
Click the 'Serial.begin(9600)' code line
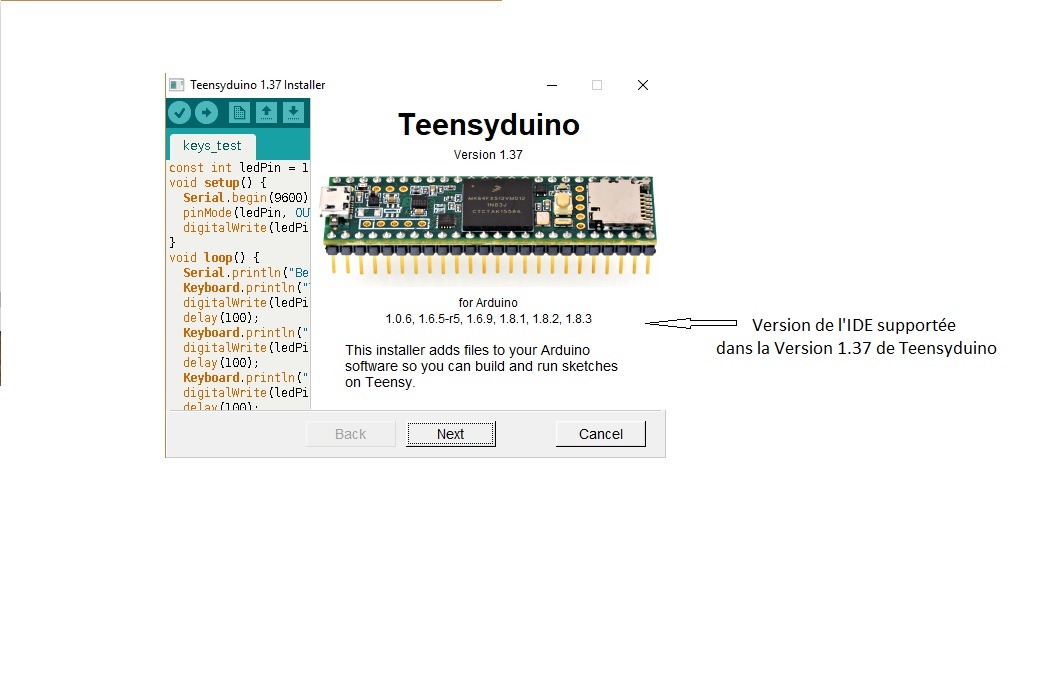pos(246,198)
